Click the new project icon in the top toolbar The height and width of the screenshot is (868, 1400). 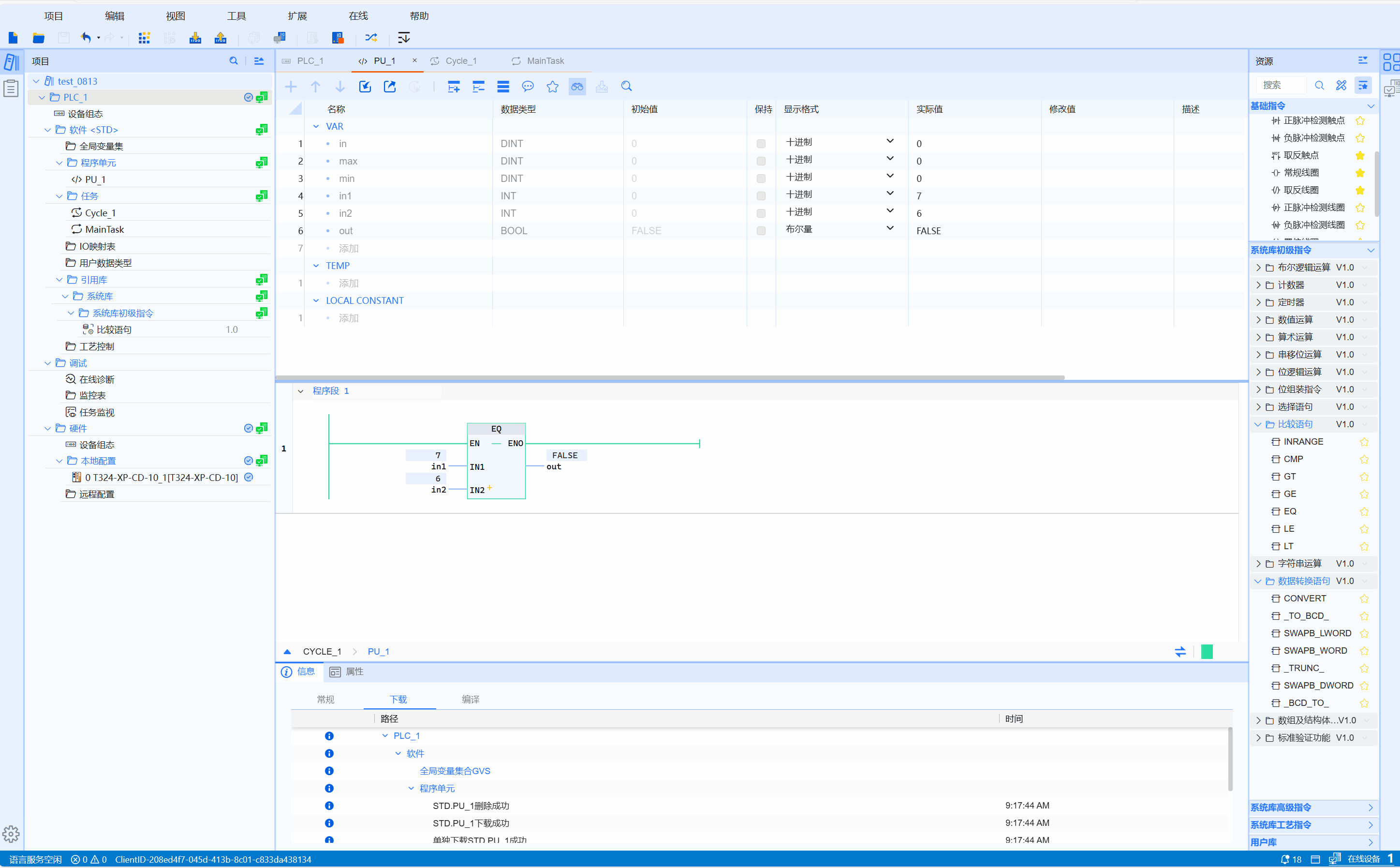click(13, 38)
